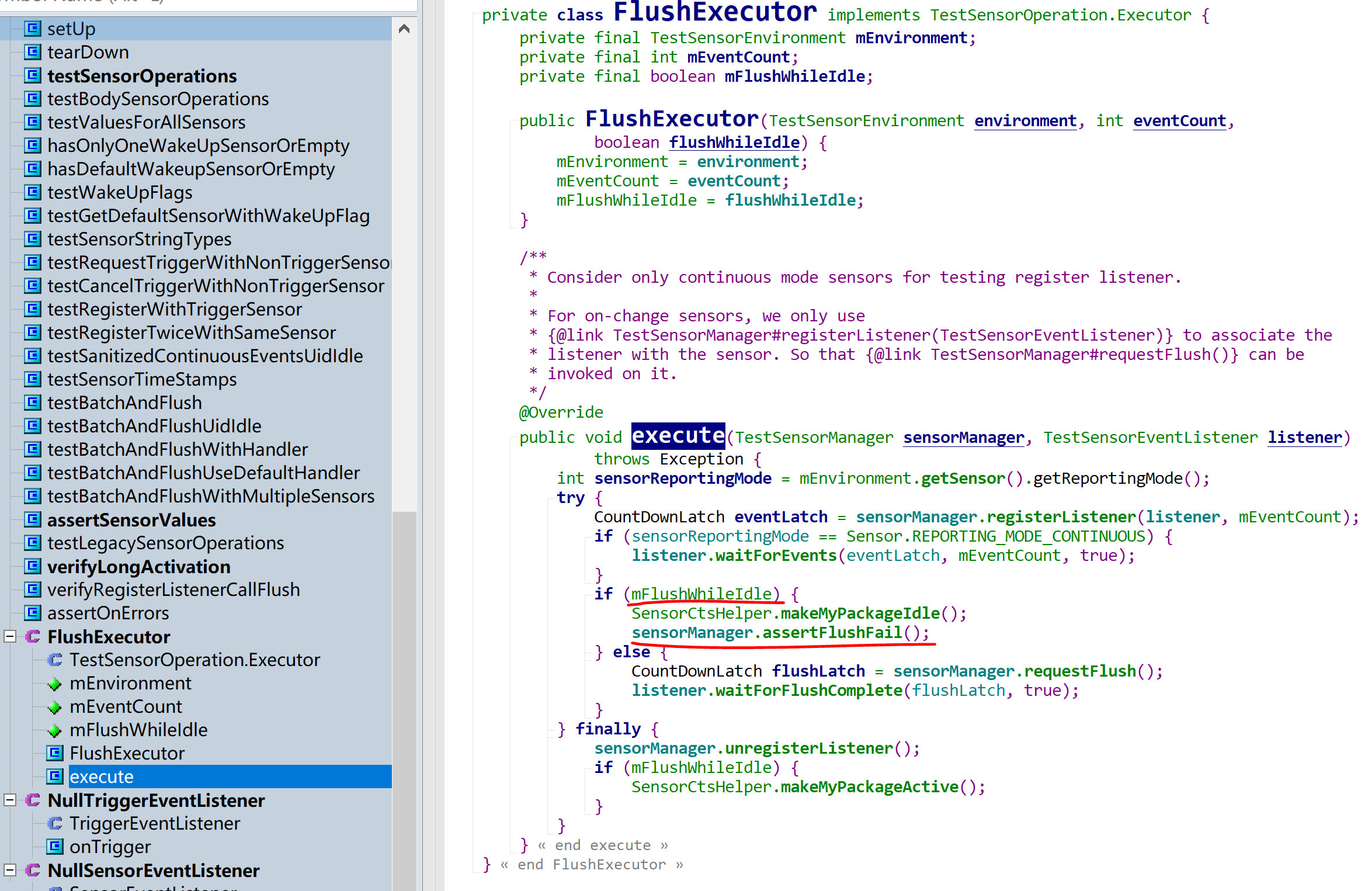Collapse the NullTriggerEventListener tree node

click(10, 800)
